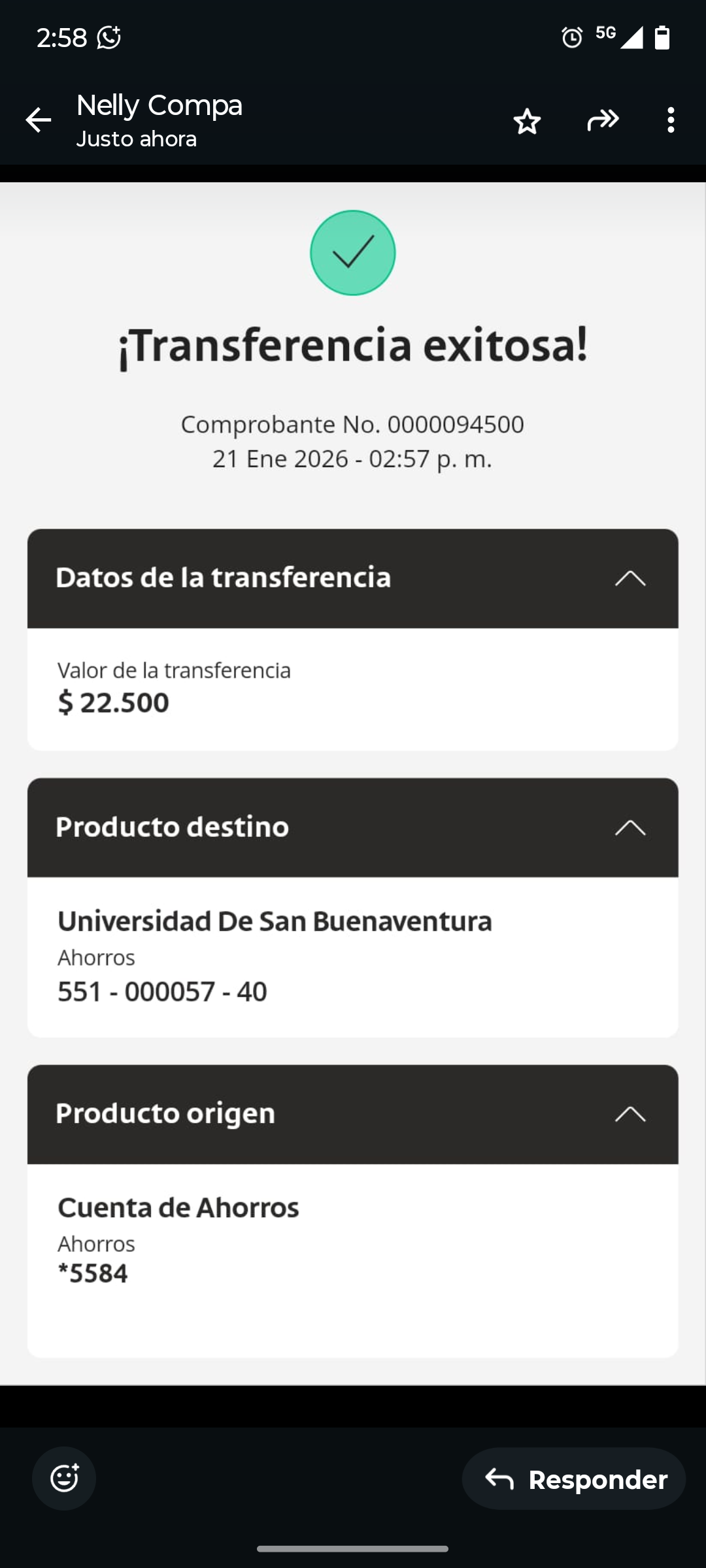
Task: Collapse the Producto destino chevron
Action: 630,828
